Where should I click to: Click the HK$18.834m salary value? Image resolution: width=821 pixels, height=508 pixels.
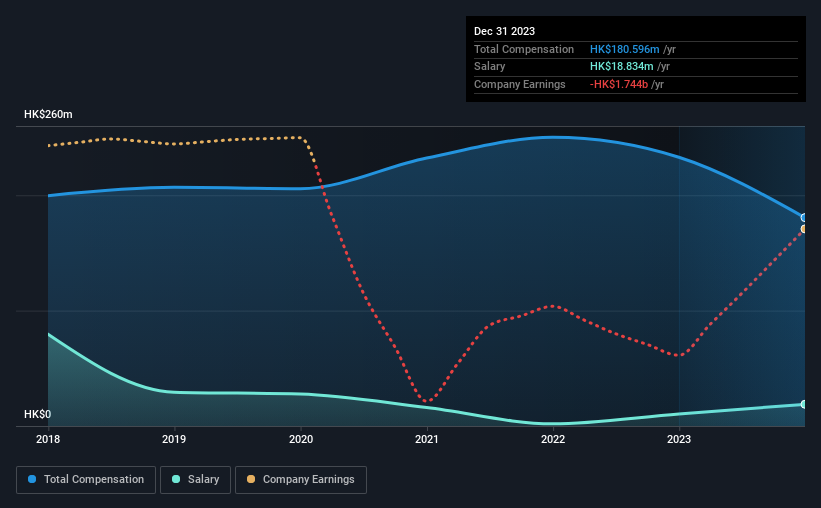point(622,67)
